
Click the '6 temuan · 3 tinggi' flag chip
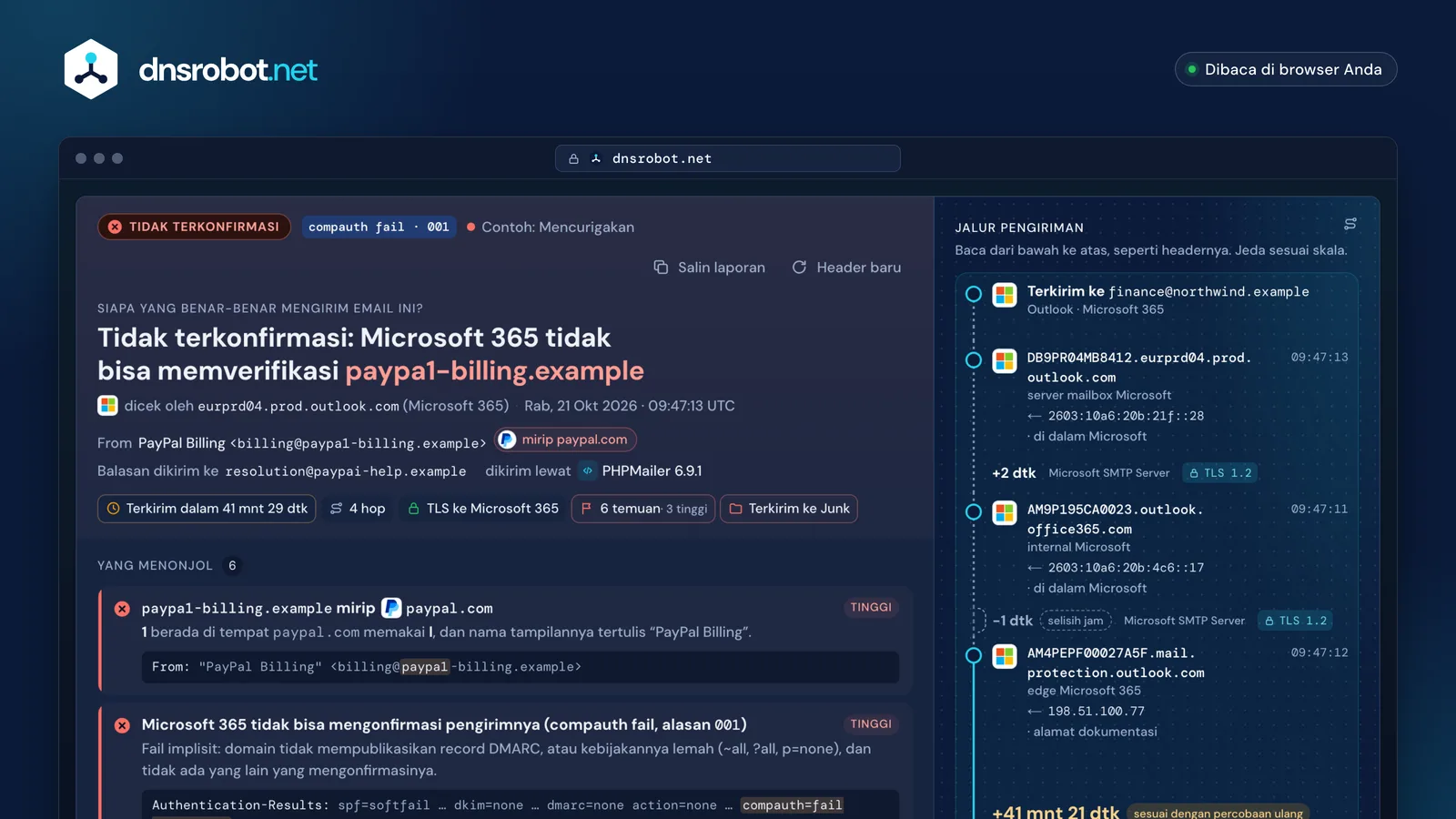click(x=644, y=509)
